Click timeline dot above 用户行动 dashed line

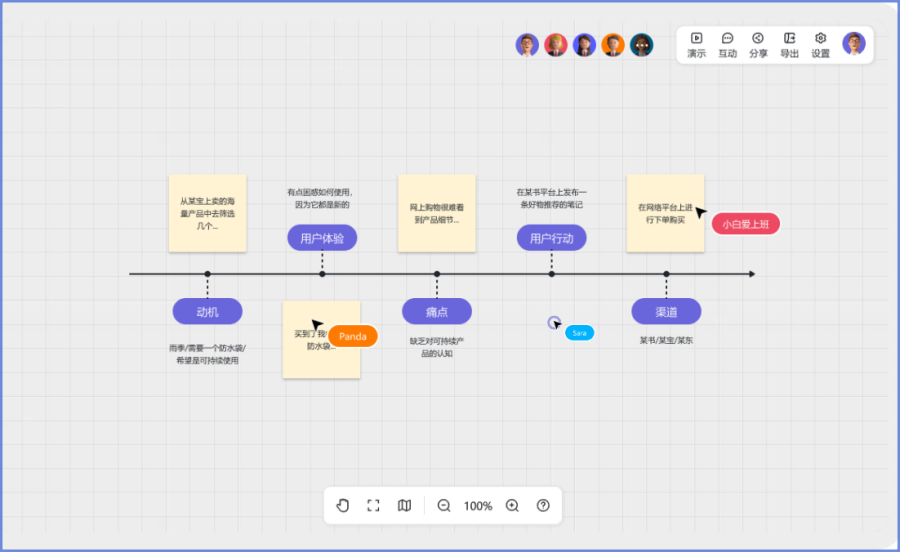tap(551, 274)
